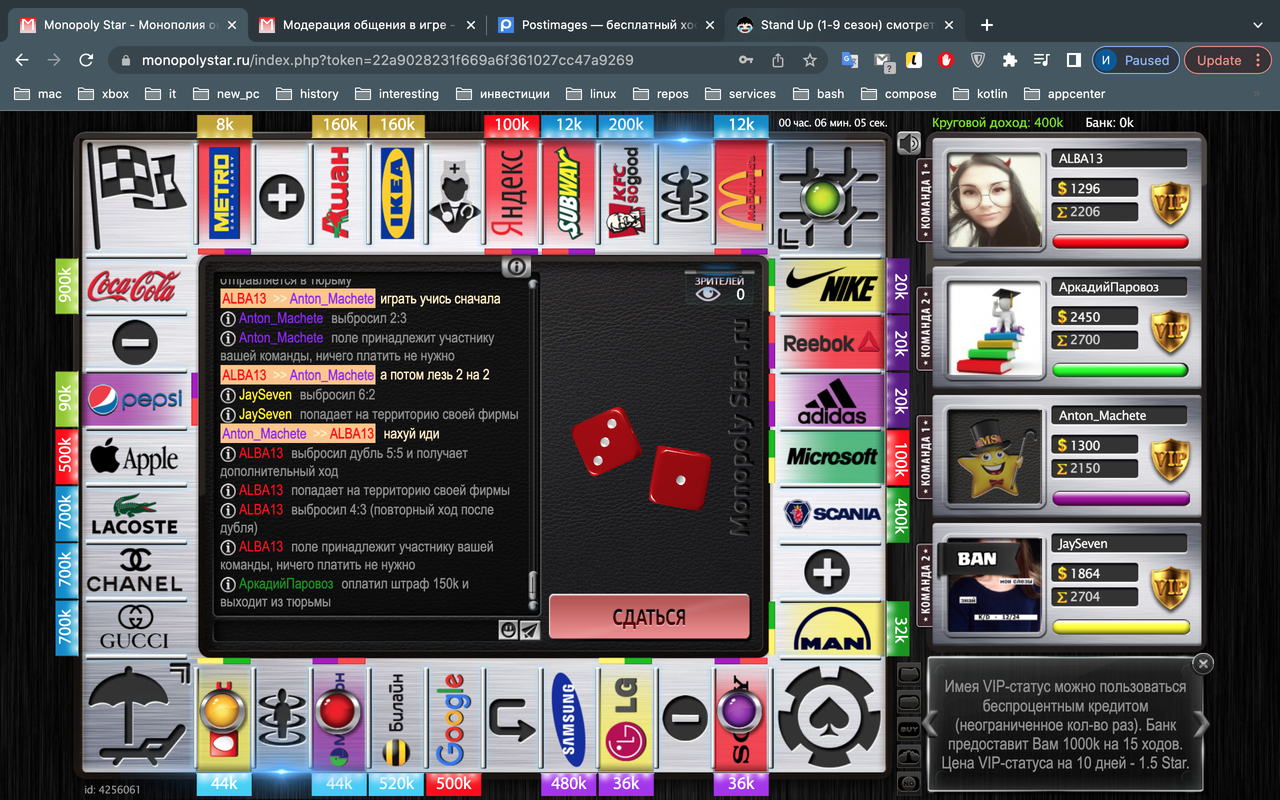This screenshot has width=1280, height=800.
Task: Click the beach umbrella corner cell
Action: point(138,718)
